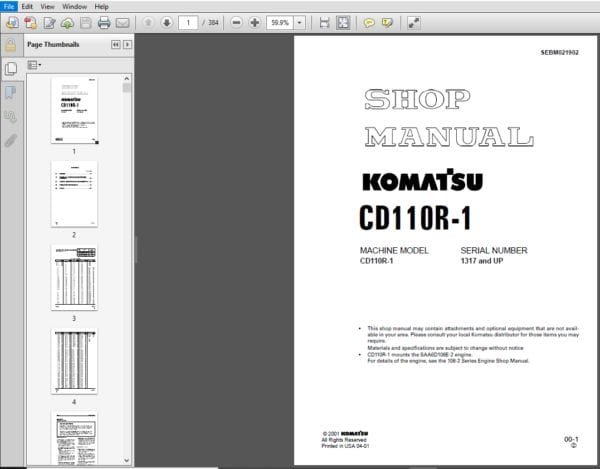Click the 59.9% zoom value field

click(x=280, y=23)
